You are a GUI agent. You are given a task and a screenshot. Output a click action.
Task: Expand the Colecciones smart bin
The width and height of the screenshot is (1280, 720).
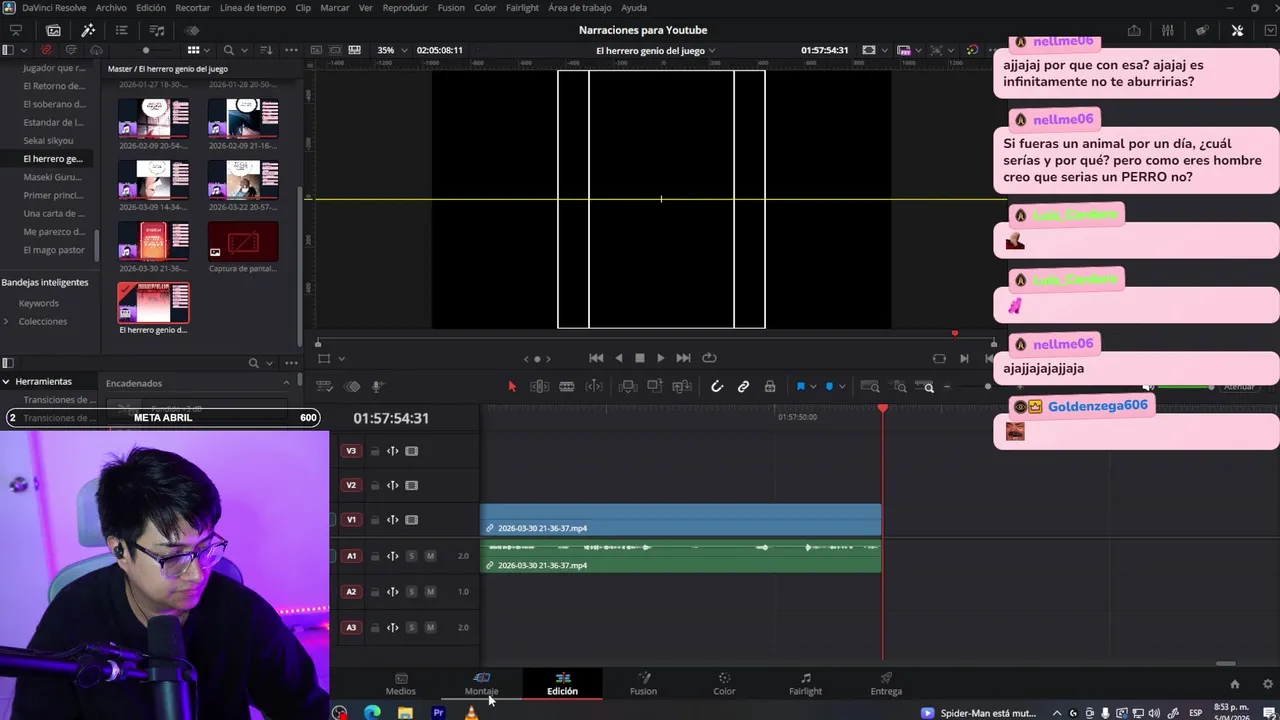[x=6, y=321]
